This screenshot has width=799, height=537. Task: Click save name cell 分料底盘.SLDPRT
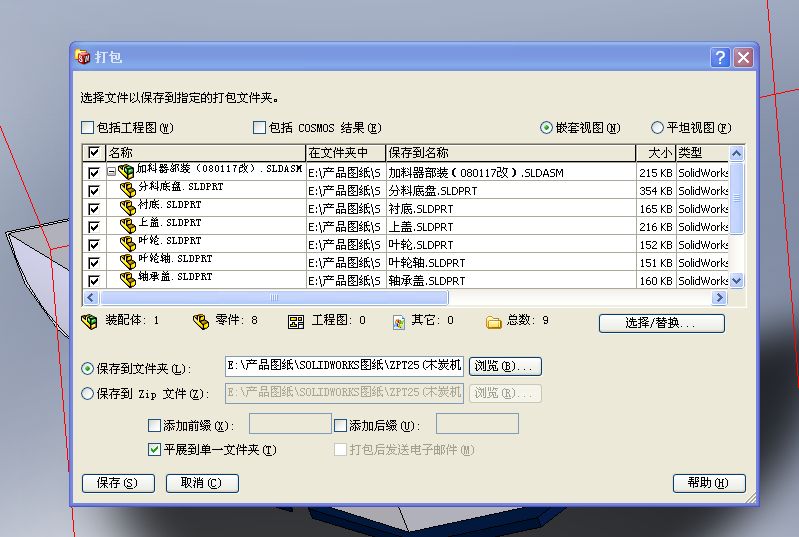click(x=511, y=191)
